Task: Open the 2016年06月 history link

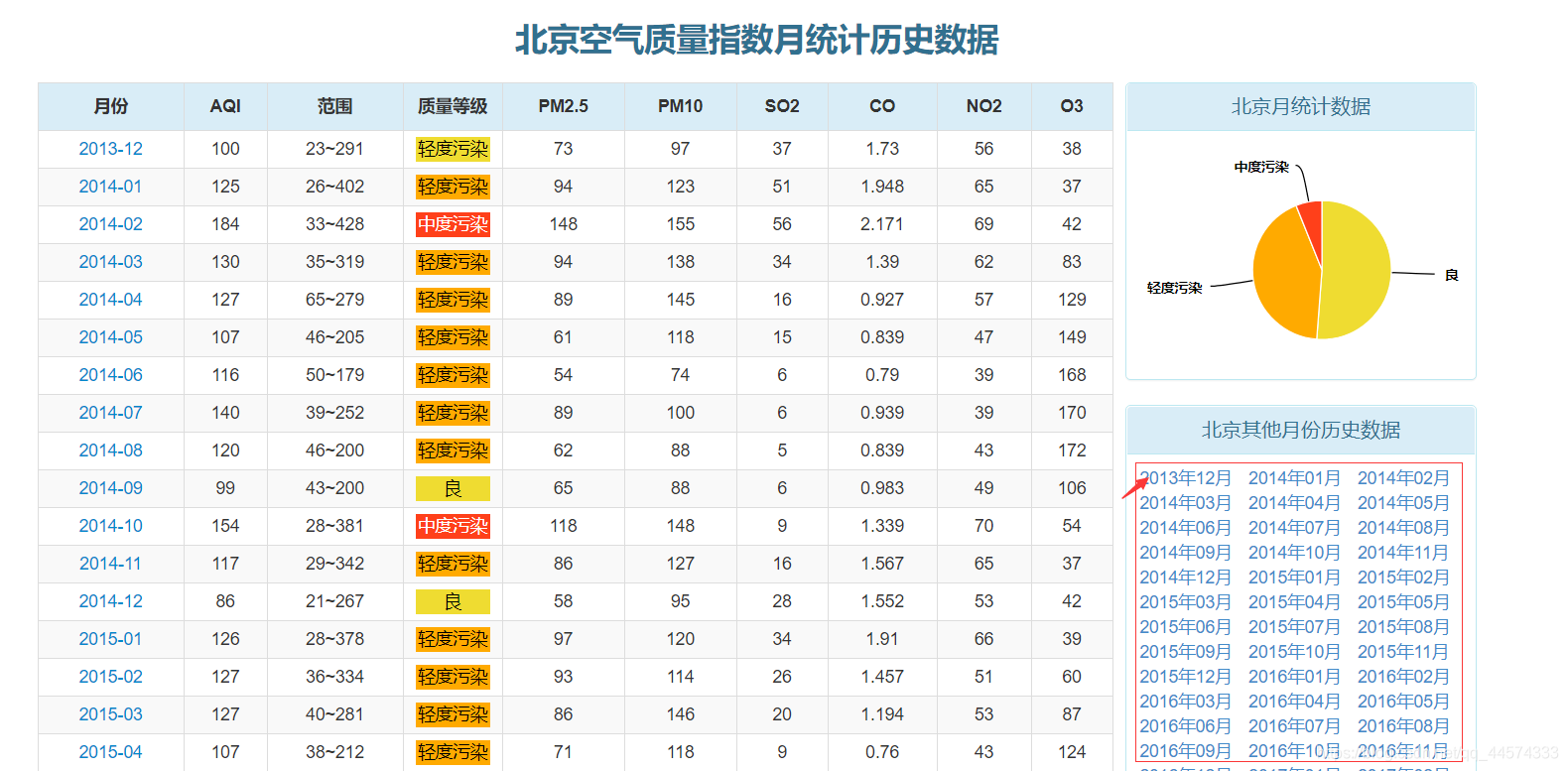Action: click(x=1186, y=726)
